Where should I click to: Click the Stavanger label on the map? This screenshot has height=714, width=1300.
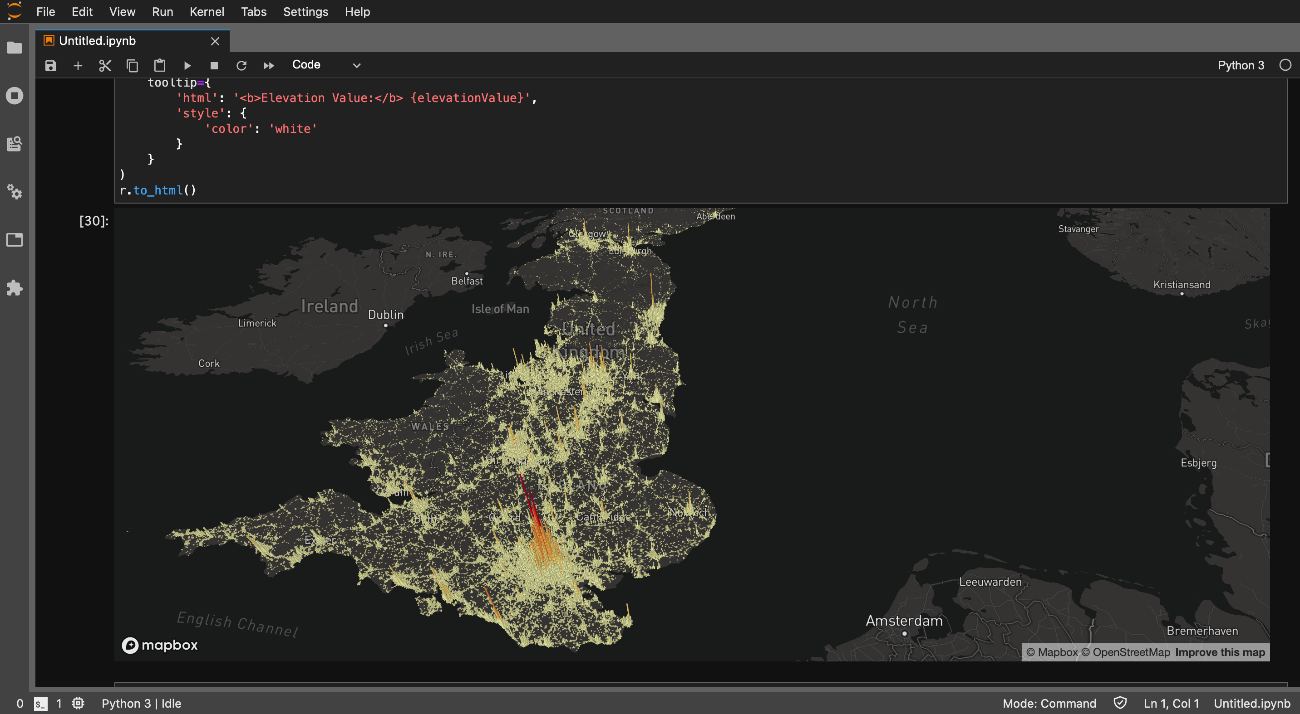pyautogui.click(x=1078, y=229)
